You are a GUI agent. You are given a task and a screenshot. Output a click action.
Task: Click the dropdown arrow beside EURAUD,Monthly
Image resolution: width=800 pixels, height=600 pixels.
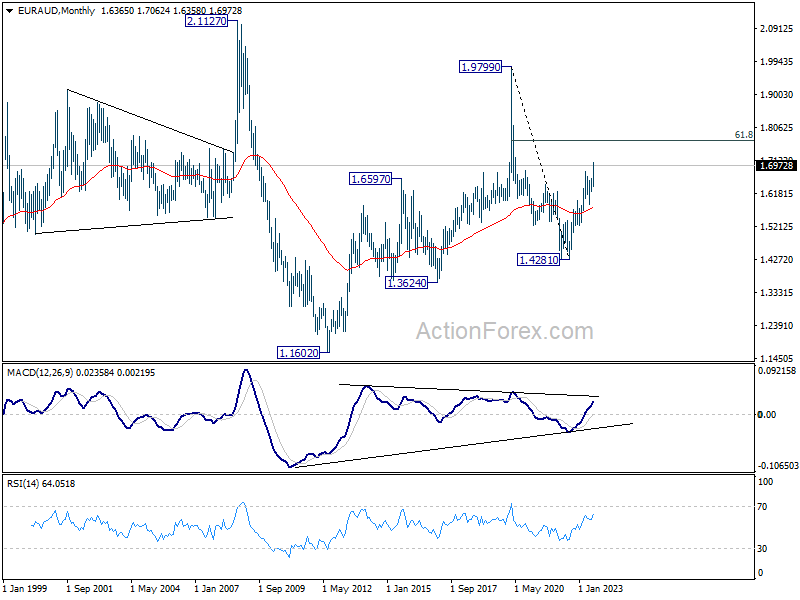[x=10, y=11]
